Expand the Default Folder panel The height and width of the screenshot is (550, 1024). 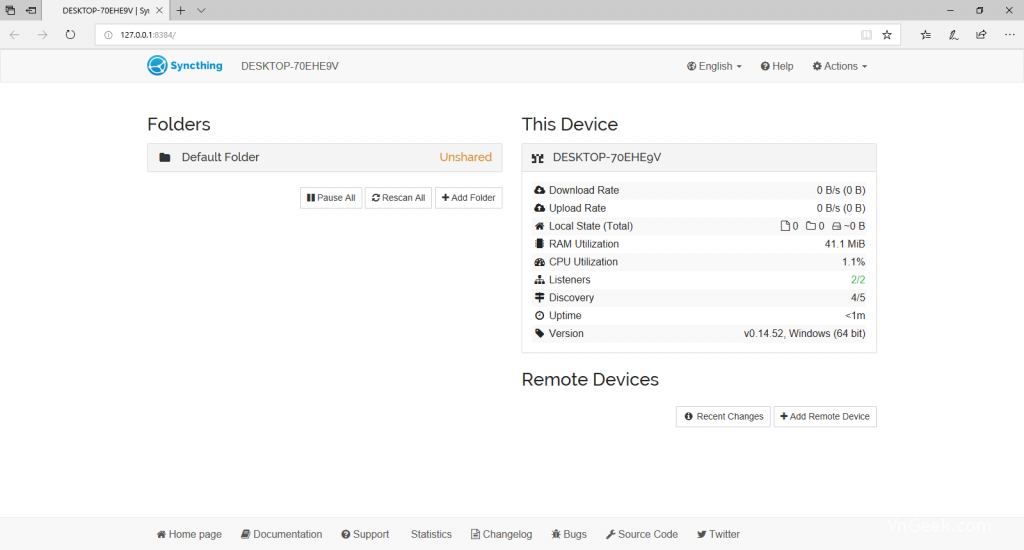tap(325, 157)
